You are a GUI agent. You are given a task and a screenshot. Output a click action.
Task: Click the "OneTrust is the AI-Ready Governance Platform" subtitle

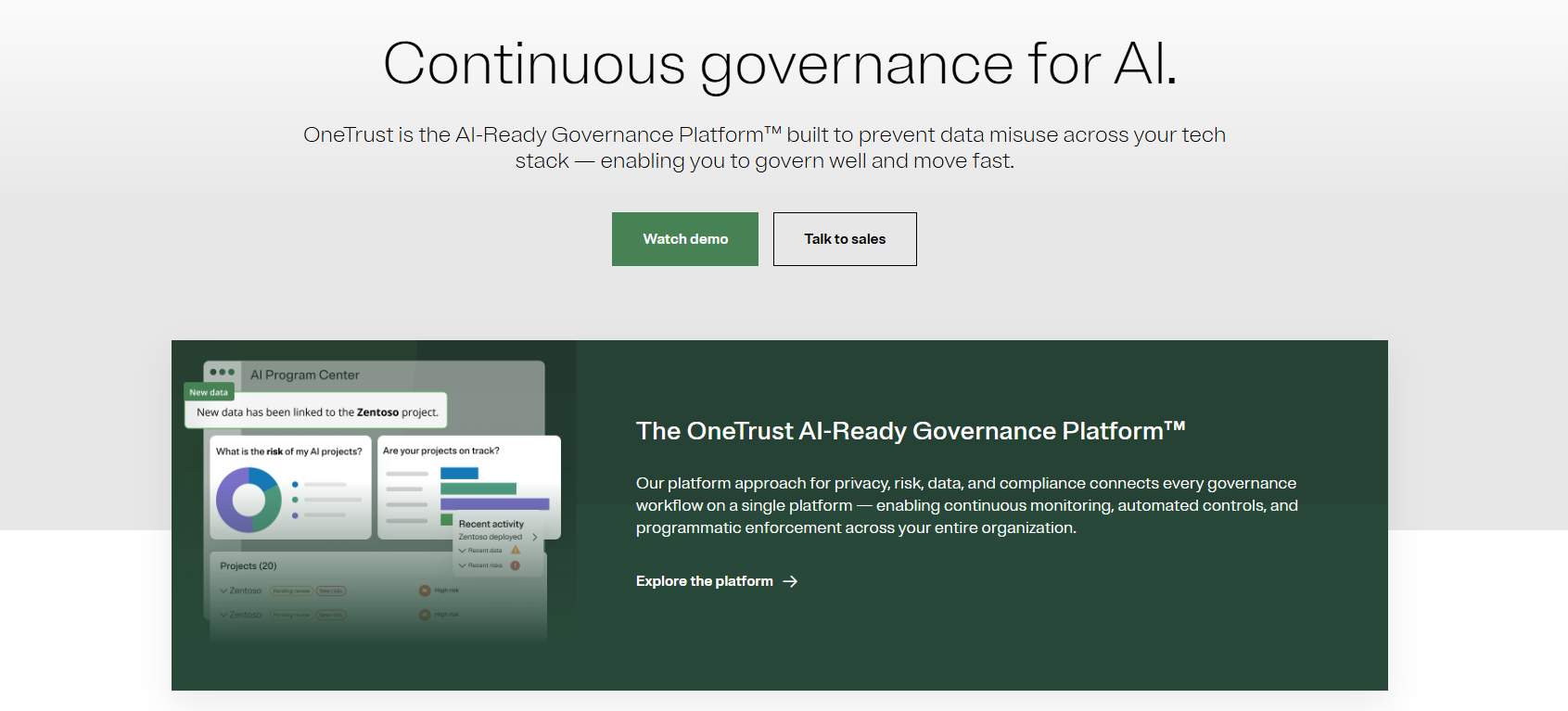765,147
